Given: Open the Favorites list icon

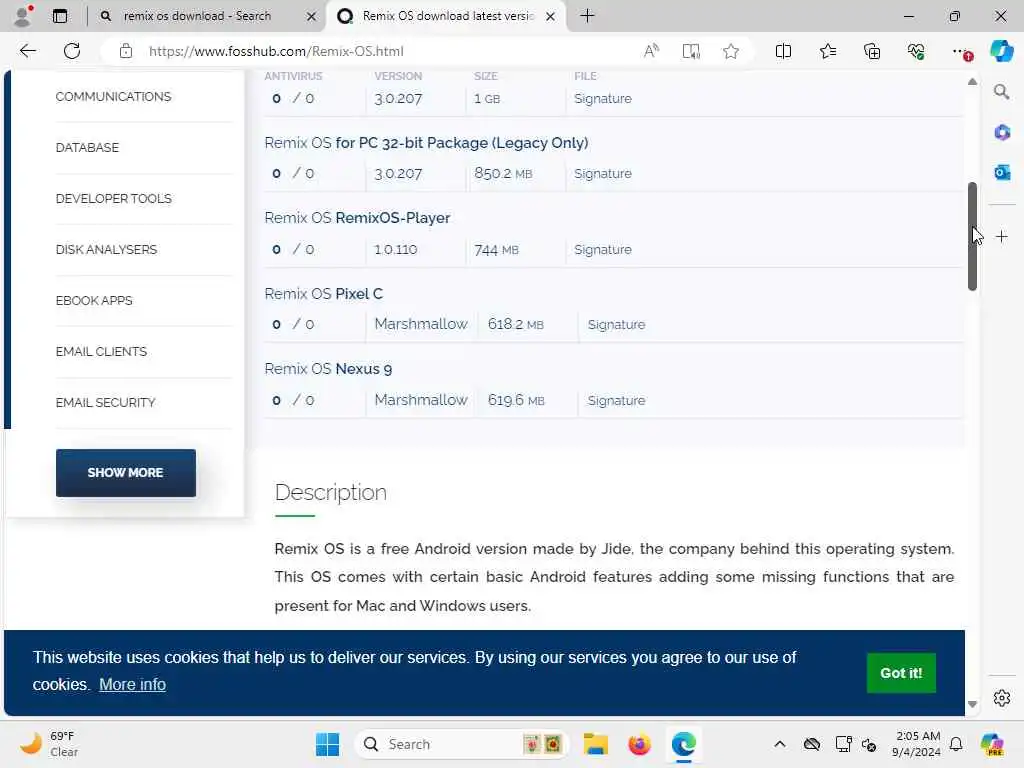Looking at the screenshot, I should [x=827, y=51].
